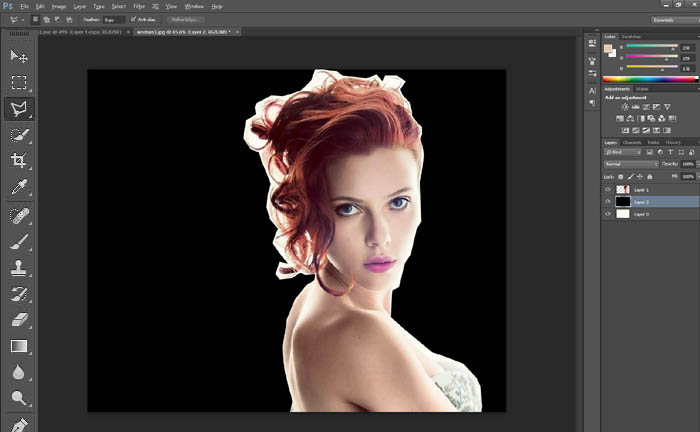Select the Eyedropper tool
Image resolution: width=700 pixels, height=432 pixels.
pyautogui.click(x=18, y=187)
